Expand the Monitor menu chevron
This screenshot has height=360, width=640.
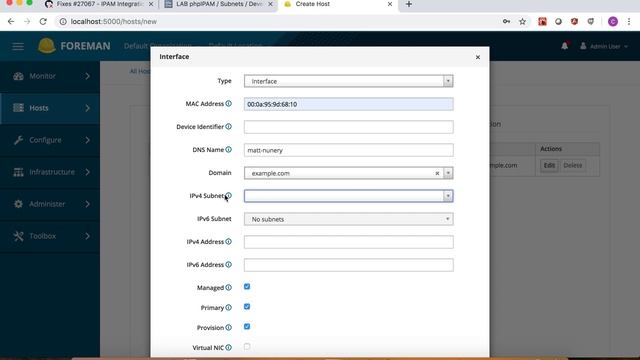point(87,76)
